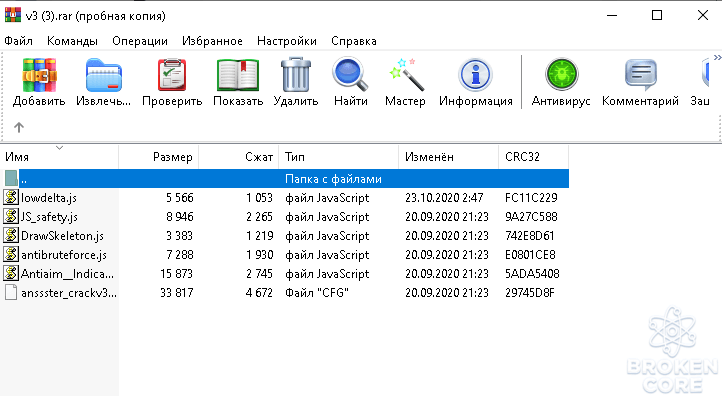722x396 pixels.
Task: Click CRC32 value 29745D8F
Action: click(x=530, y=292)
